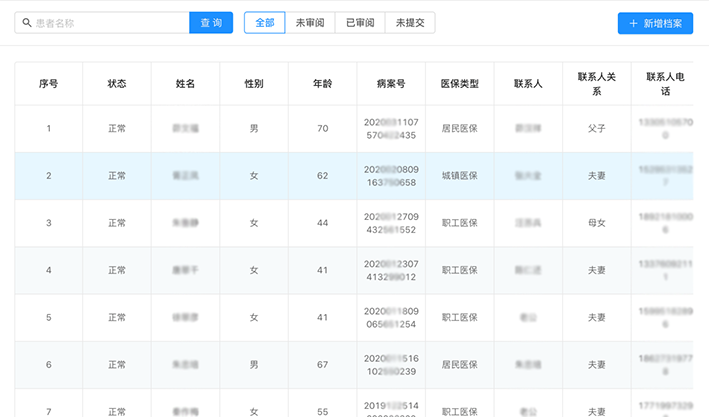Click the 联系人关系 column header
This screenshot has width=709, height=417.
[596, 84]
